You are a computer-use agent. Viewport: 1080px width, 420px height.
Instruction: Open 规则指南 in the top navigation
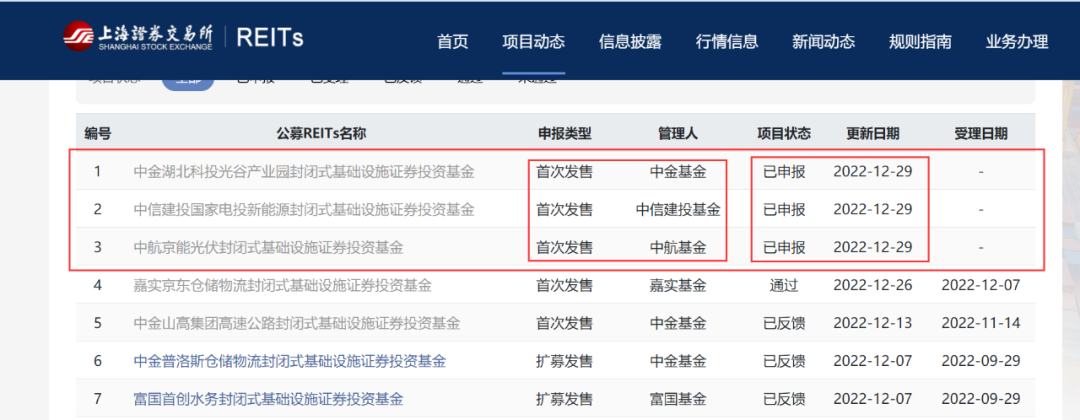click(920, 41)
